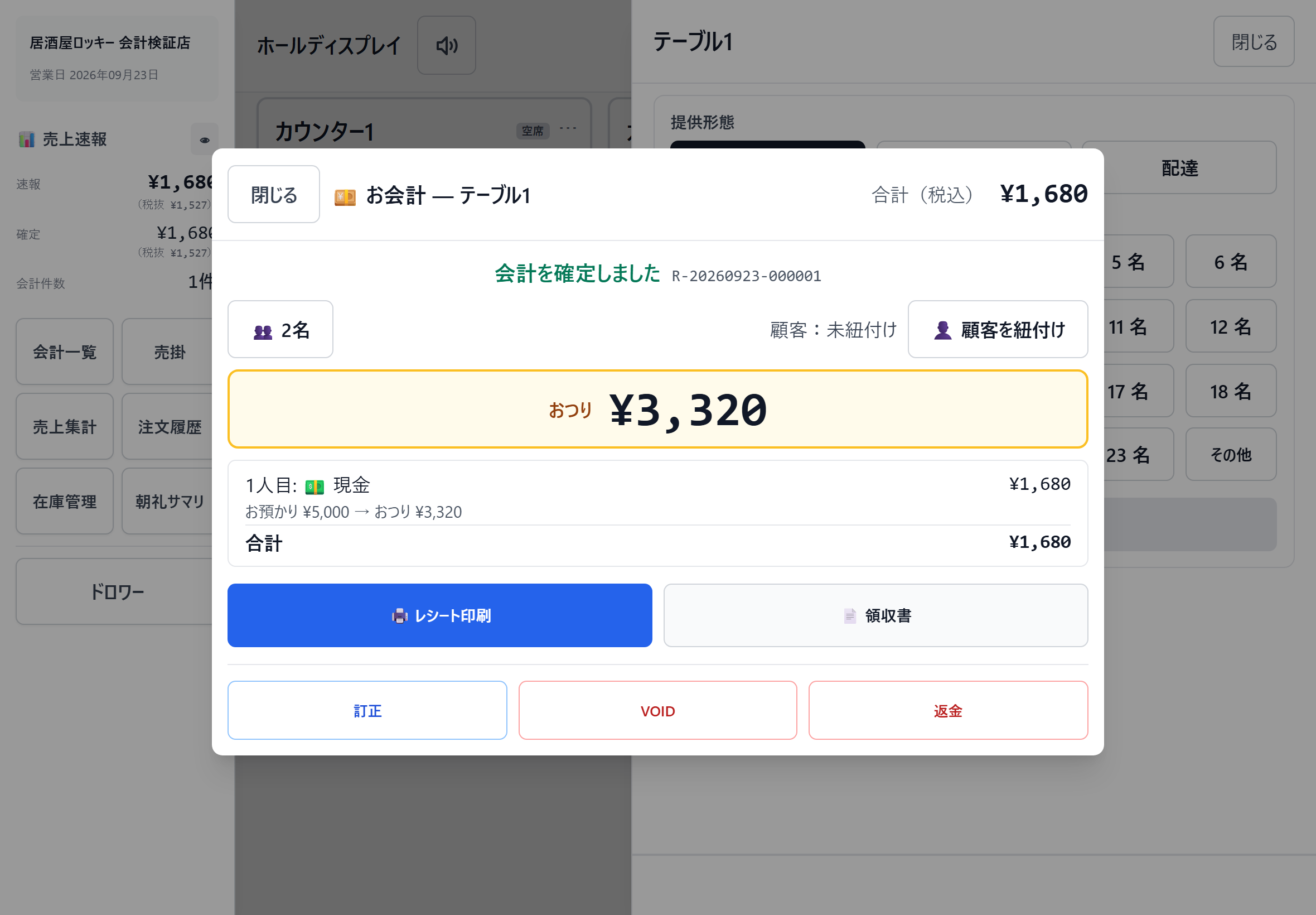The height and width of the screenshot is (915, 1316).
Task: Choose その他 party size option
Action: [x=1231, y=455]
